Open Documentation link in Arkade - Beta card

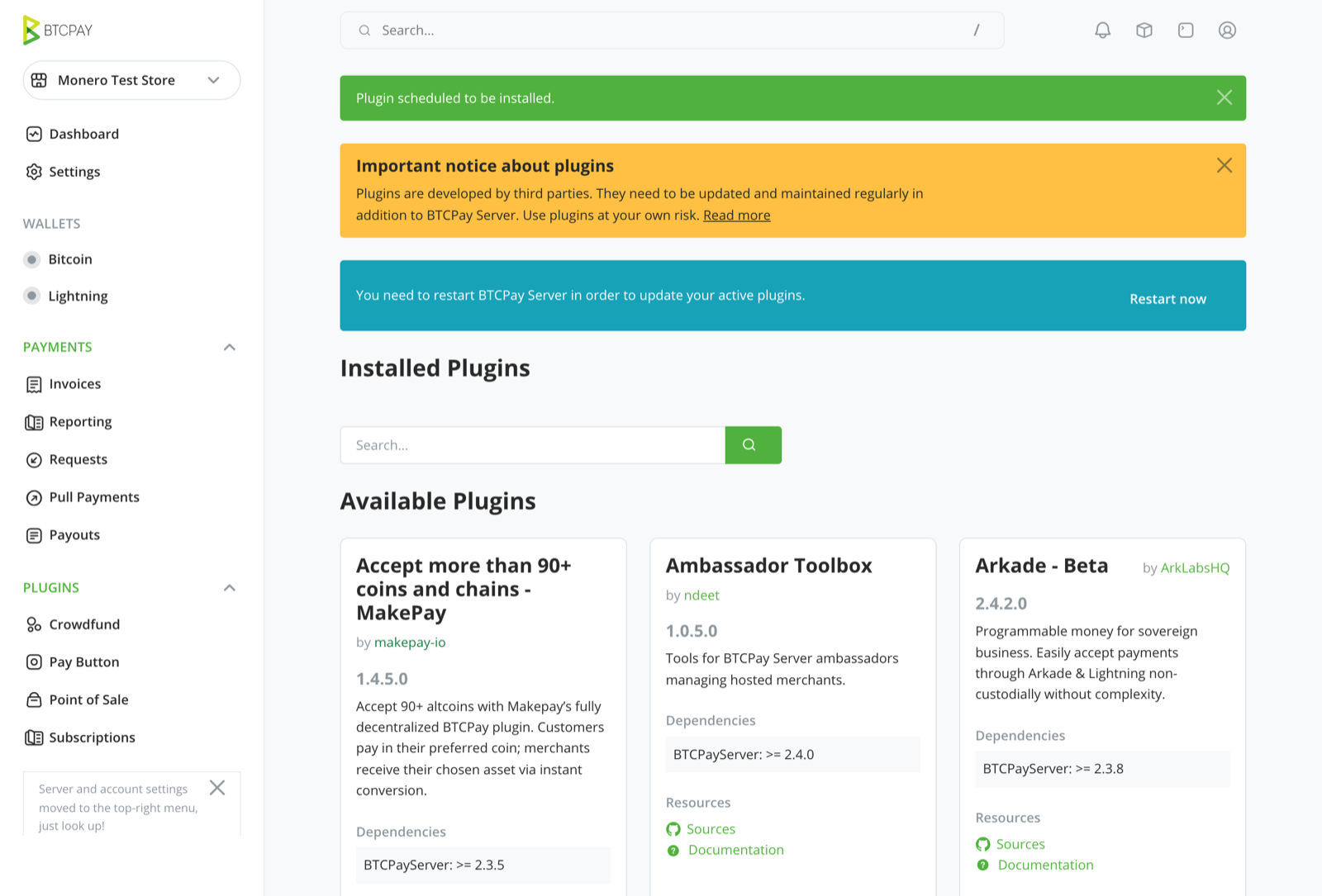pos(1046,865)
